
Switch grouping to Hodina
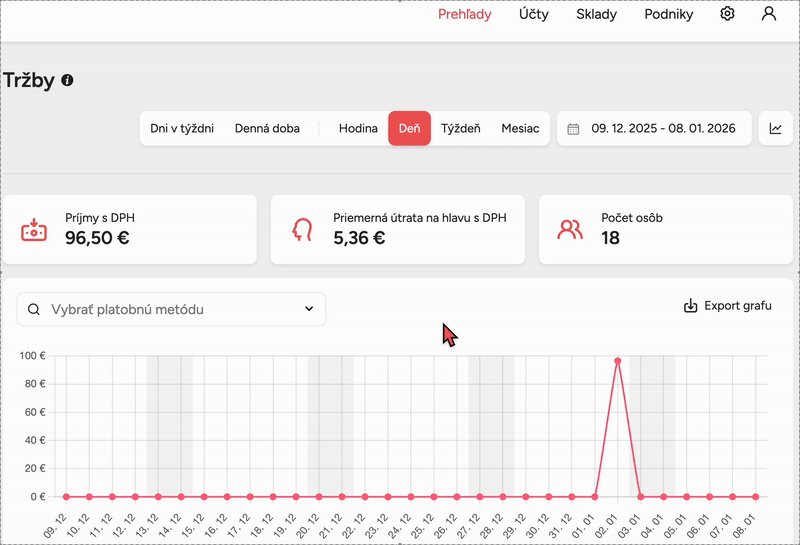(x=358, y=128)
